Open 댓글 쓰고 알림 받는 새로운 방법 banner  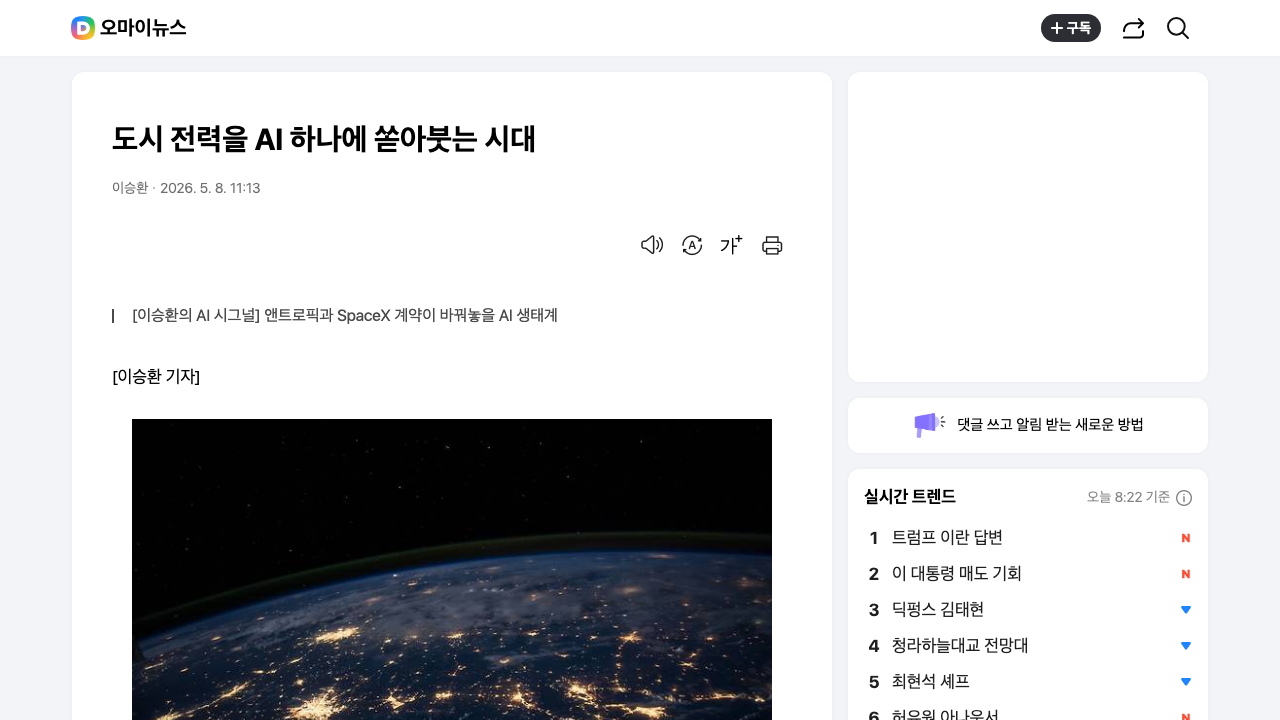coord(1028,425)
